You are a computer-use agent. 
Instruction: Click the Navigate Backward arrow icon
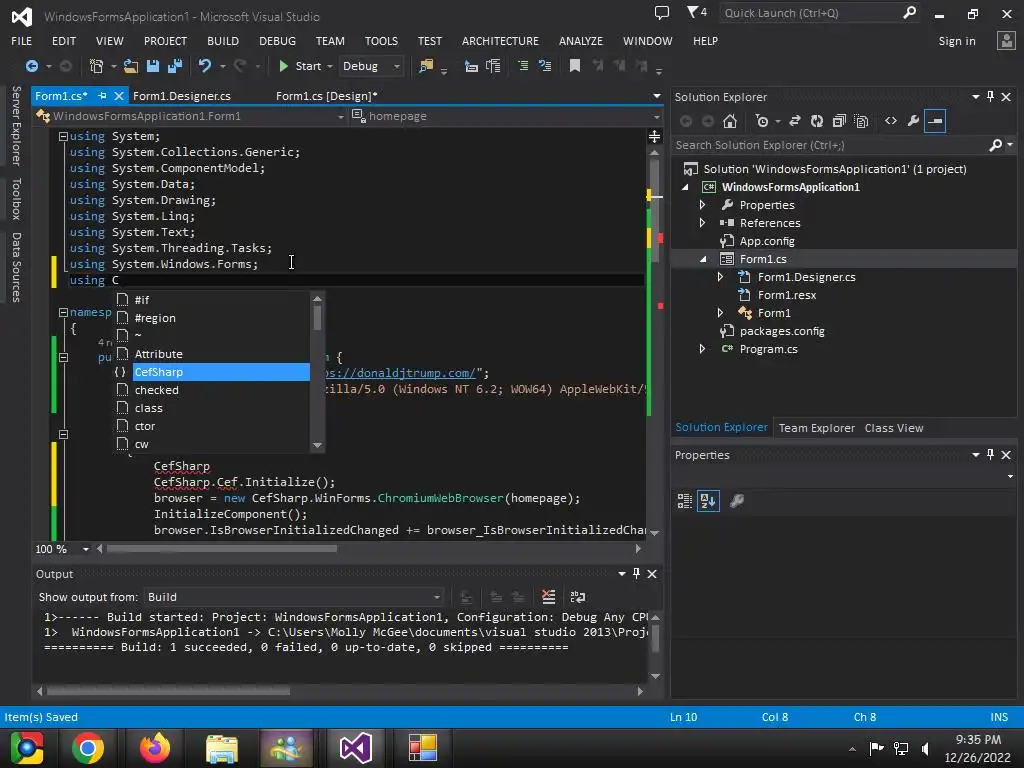pos(31,66)
